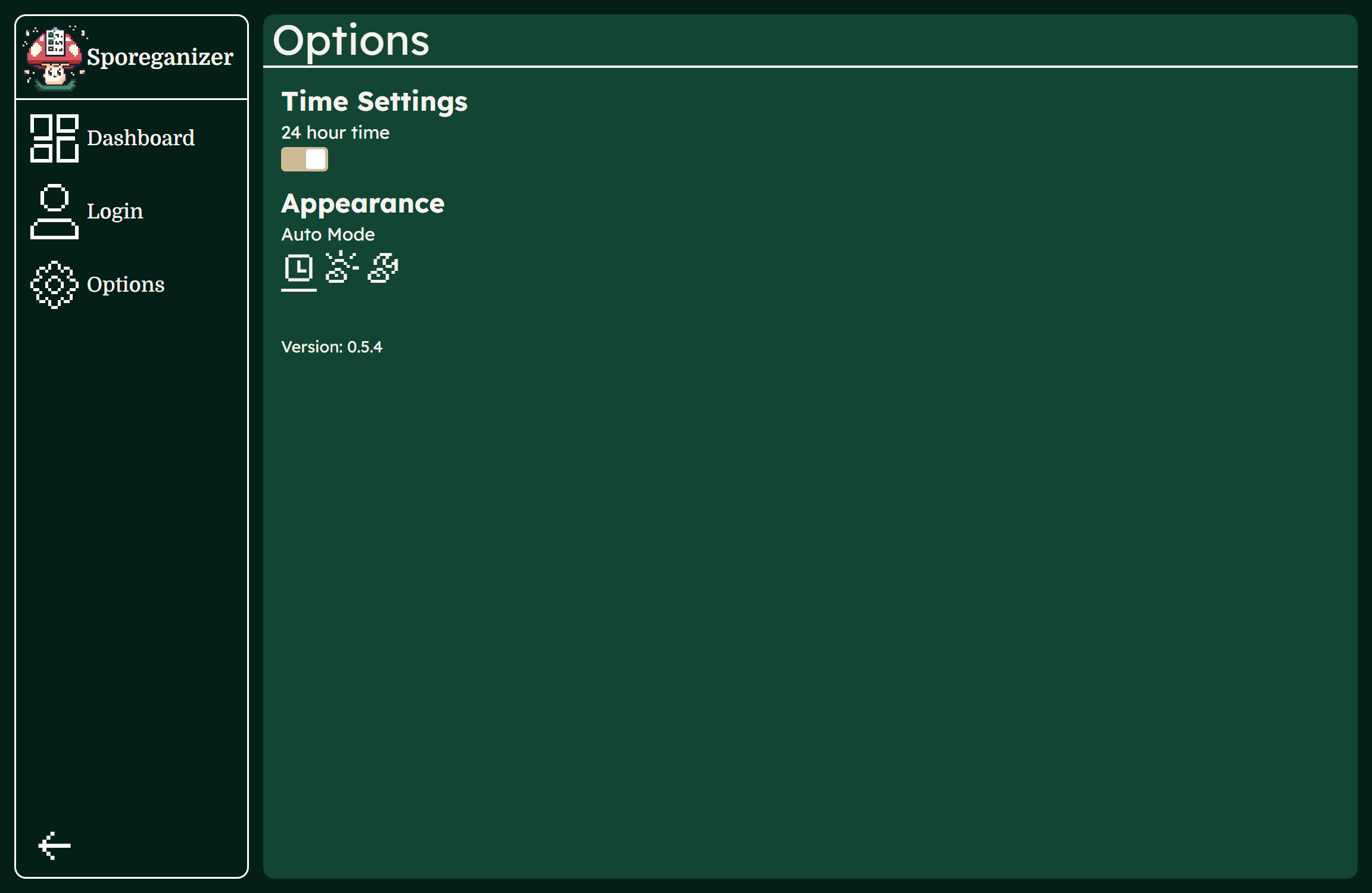Click the underline beneath the clock icon

pyautogui.click(x=298, y=290)
